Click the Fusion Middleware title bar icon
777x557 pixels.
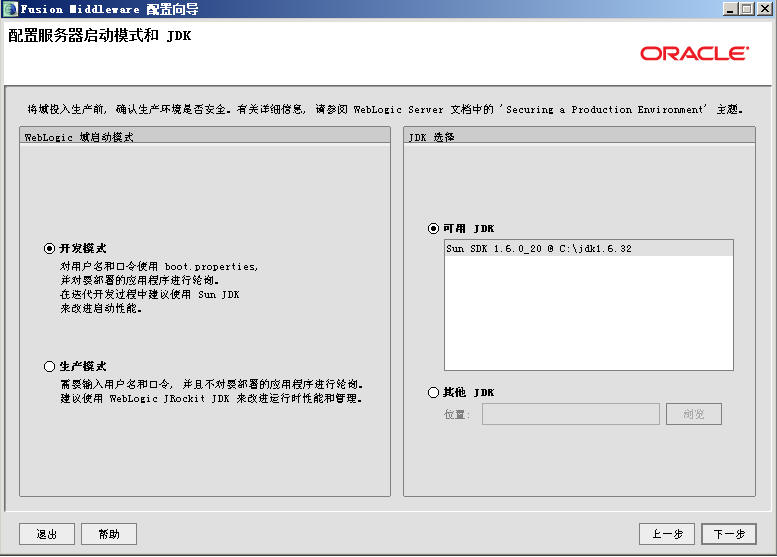[10, 9]
